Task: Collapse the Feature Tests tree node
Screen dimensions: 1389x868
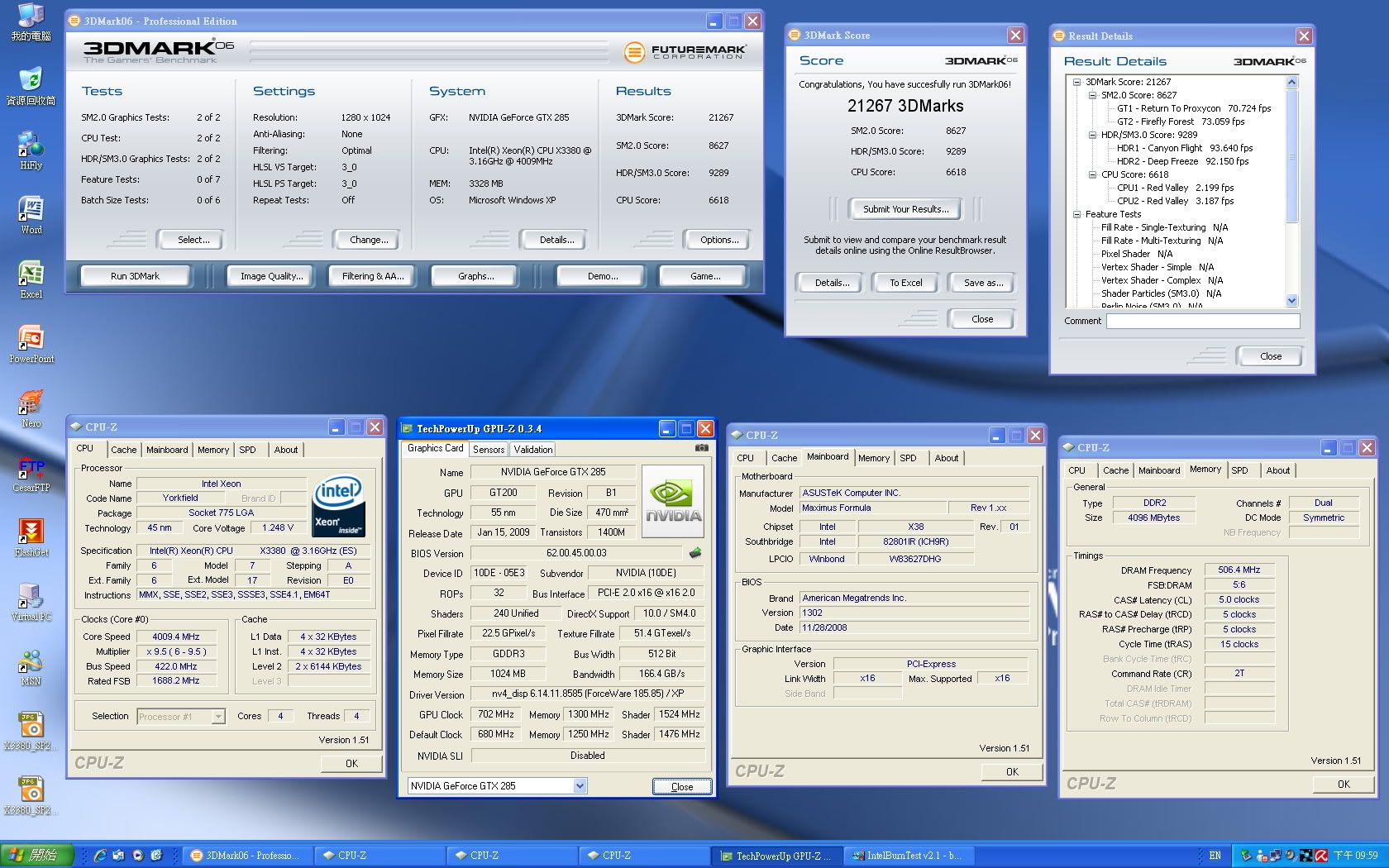Action: click(x=1076, y=214)
